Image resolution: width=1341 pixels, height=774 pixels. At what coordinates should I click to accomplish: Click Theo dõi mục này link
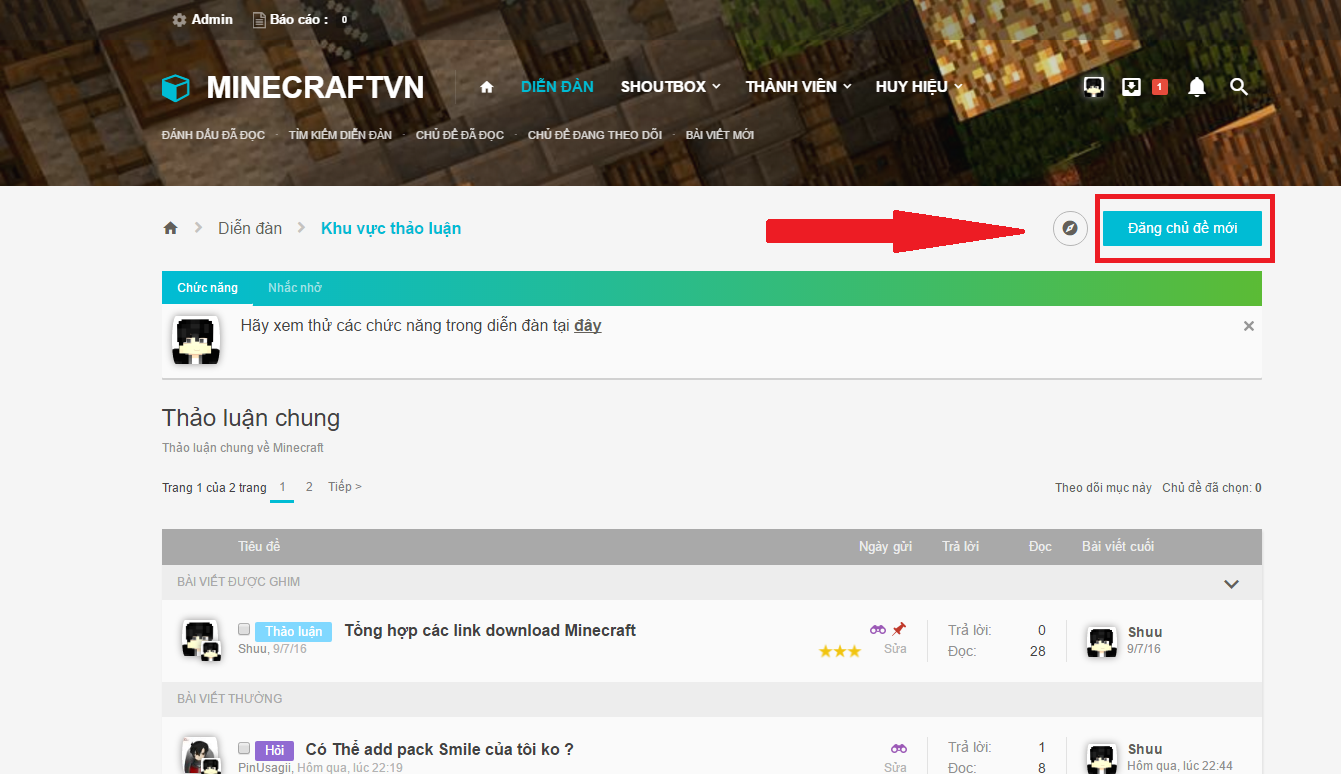coord(1103,488)
